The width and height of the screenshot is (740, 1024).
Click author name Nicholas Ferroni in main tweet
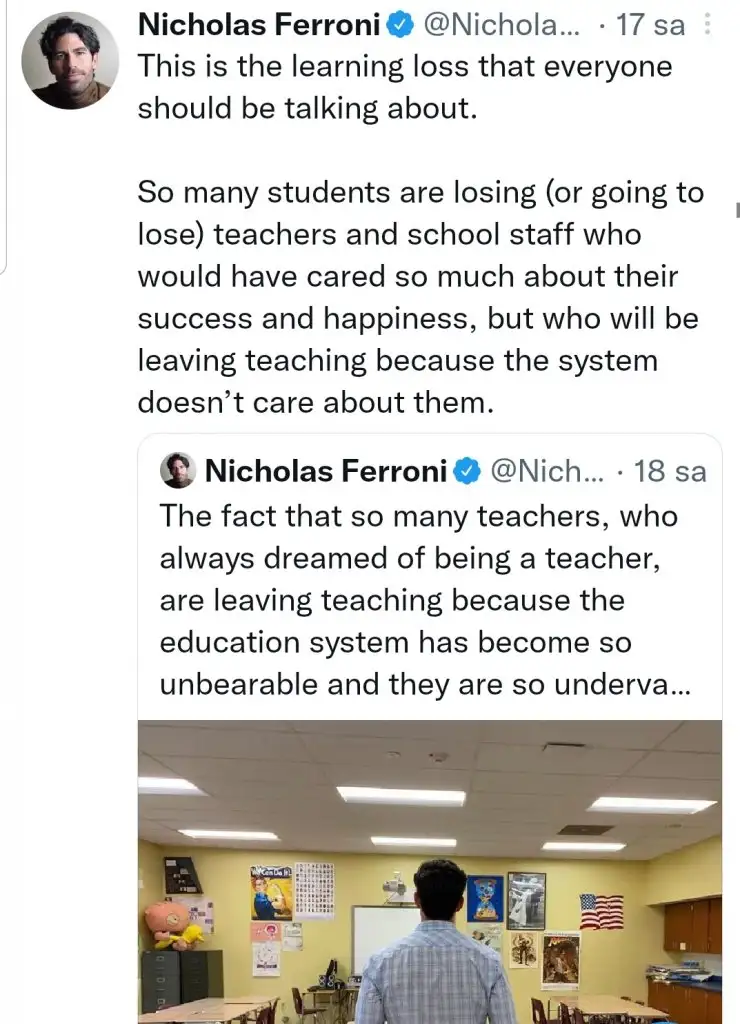click(260, 25)
